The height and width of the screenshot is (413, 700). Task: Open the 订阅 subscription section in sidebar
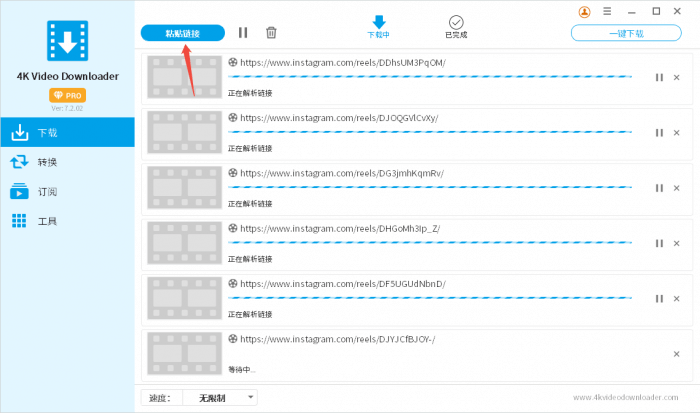tap(67, 192)
